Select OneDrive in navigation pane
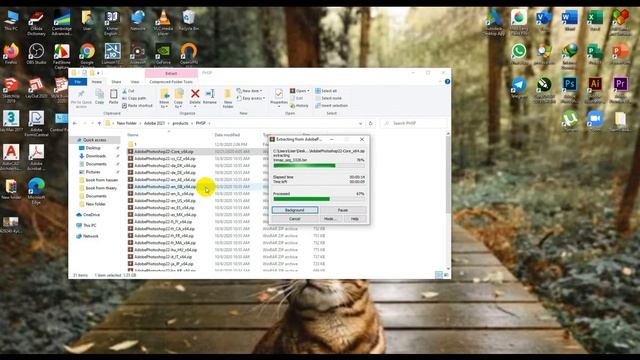640x360 pixels. (91, 215)
